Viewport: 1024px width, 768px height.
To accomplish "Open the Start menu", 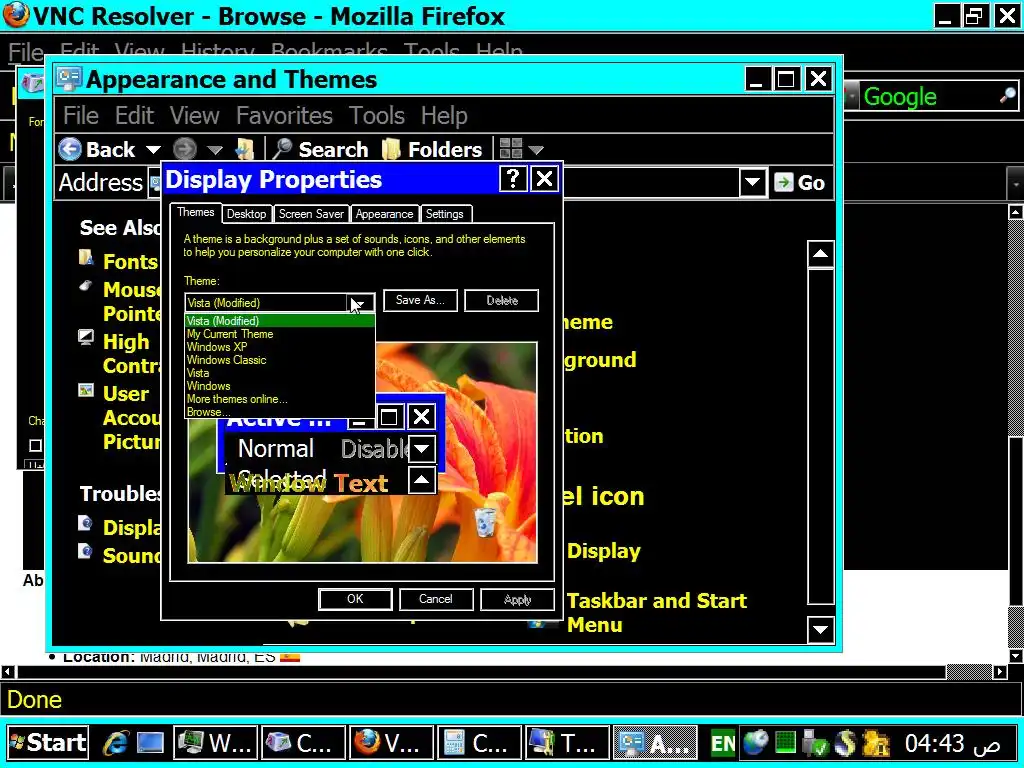I will pyautogui.click(x=48, y=743).
